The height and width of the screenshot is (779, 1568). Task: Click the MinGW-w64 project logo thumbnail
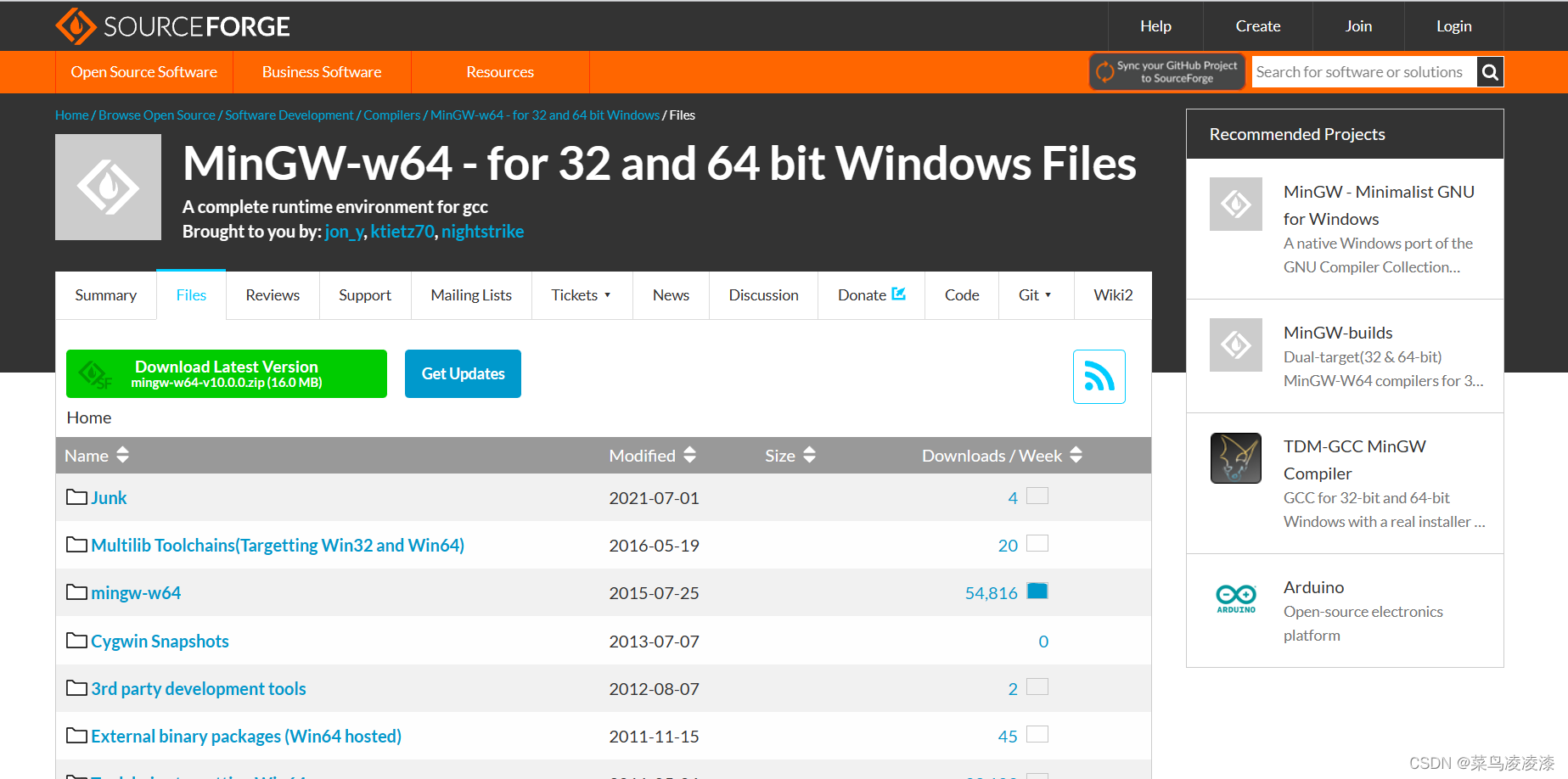click(x=108, y=187)
